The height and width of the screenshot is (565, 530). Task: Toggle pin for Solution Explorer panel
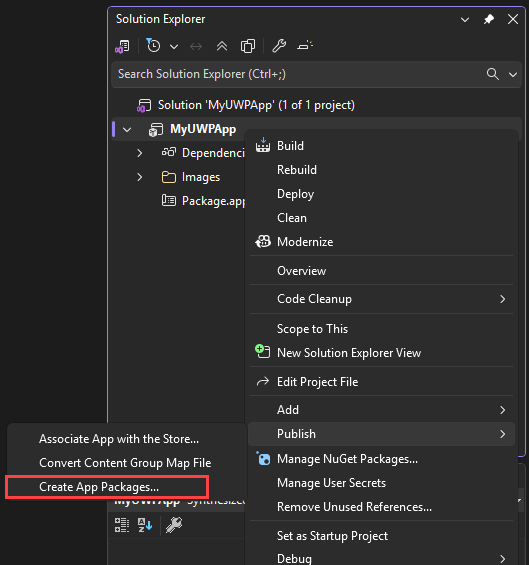[489, 19]
